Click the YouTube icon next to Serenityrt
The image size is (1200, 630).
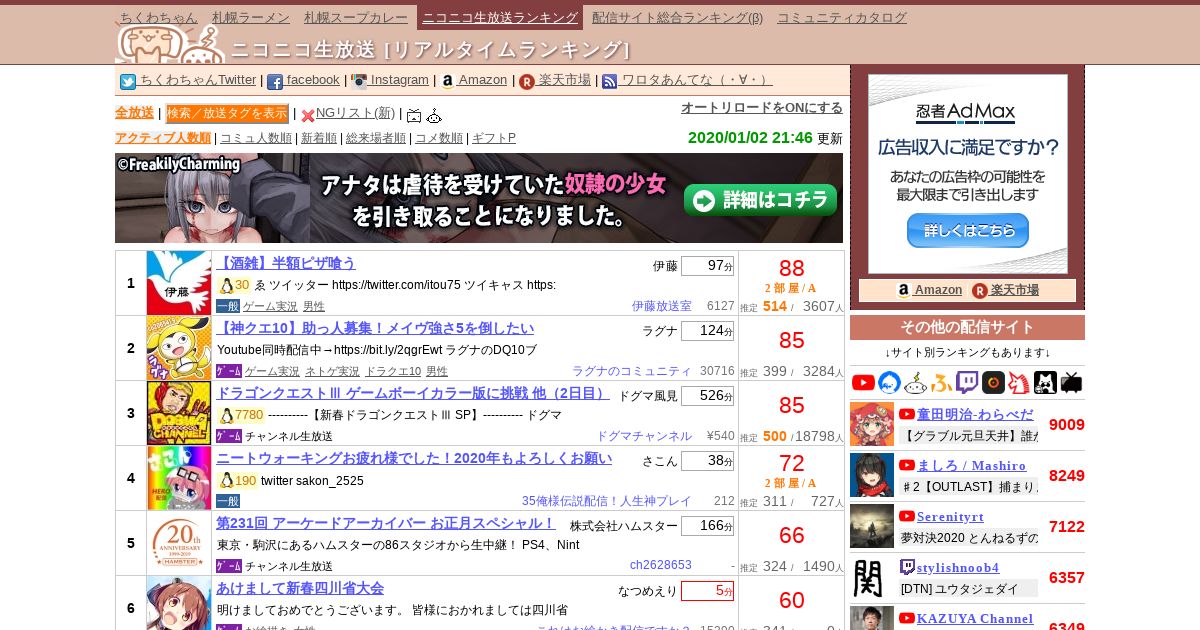[x=907, y=516]
